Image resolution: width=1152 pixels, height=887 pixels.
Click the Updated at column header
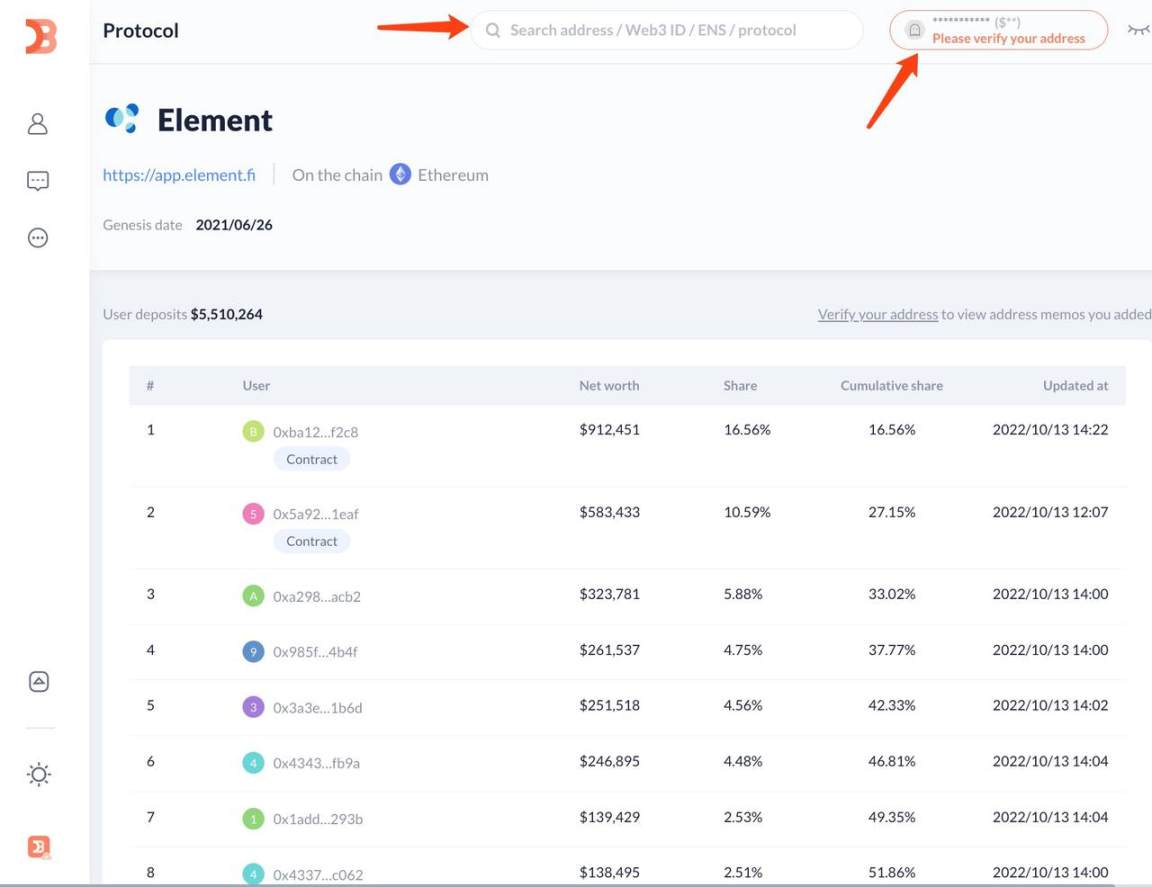(1076, 385)
